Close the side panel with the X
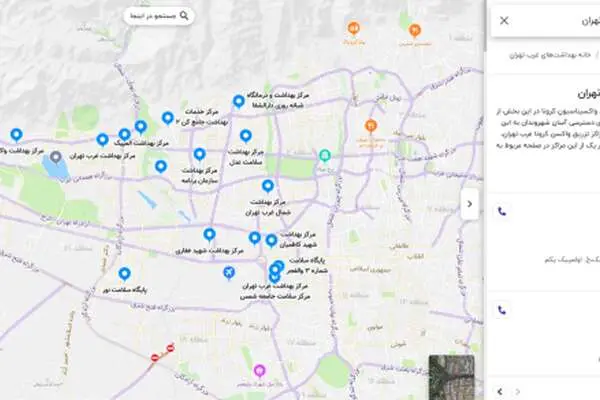Screen dimensions: 600x400 point(504,21)
